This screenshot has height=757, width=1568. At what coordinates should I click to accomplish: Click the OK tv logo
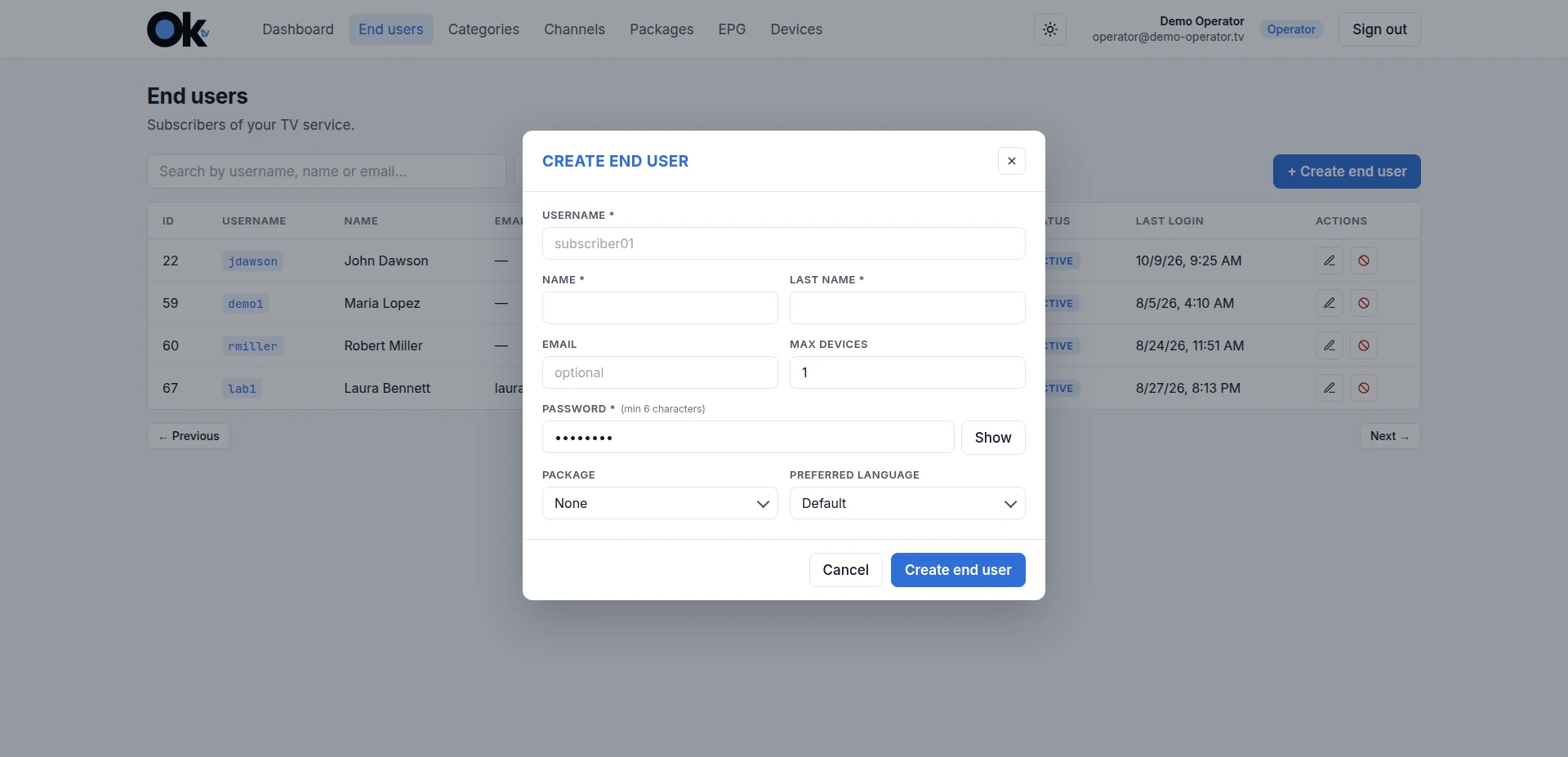pos(179,29)
